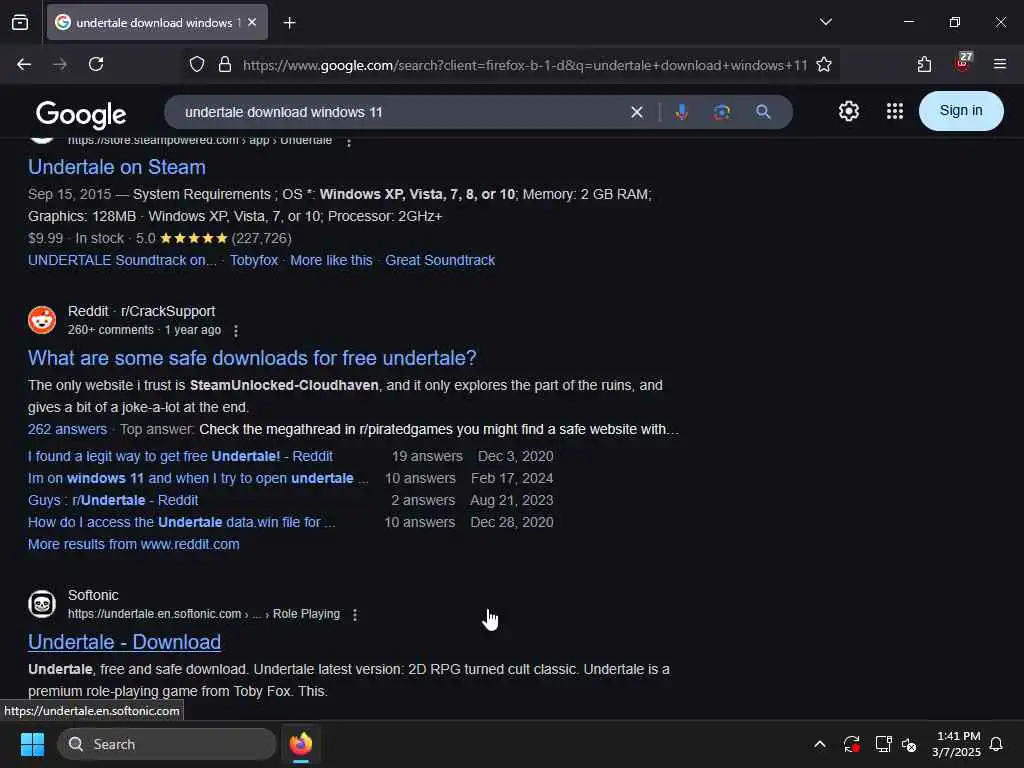Go back to previous page
Screen dimensions: 1024x768
click(x=24, y=64)
